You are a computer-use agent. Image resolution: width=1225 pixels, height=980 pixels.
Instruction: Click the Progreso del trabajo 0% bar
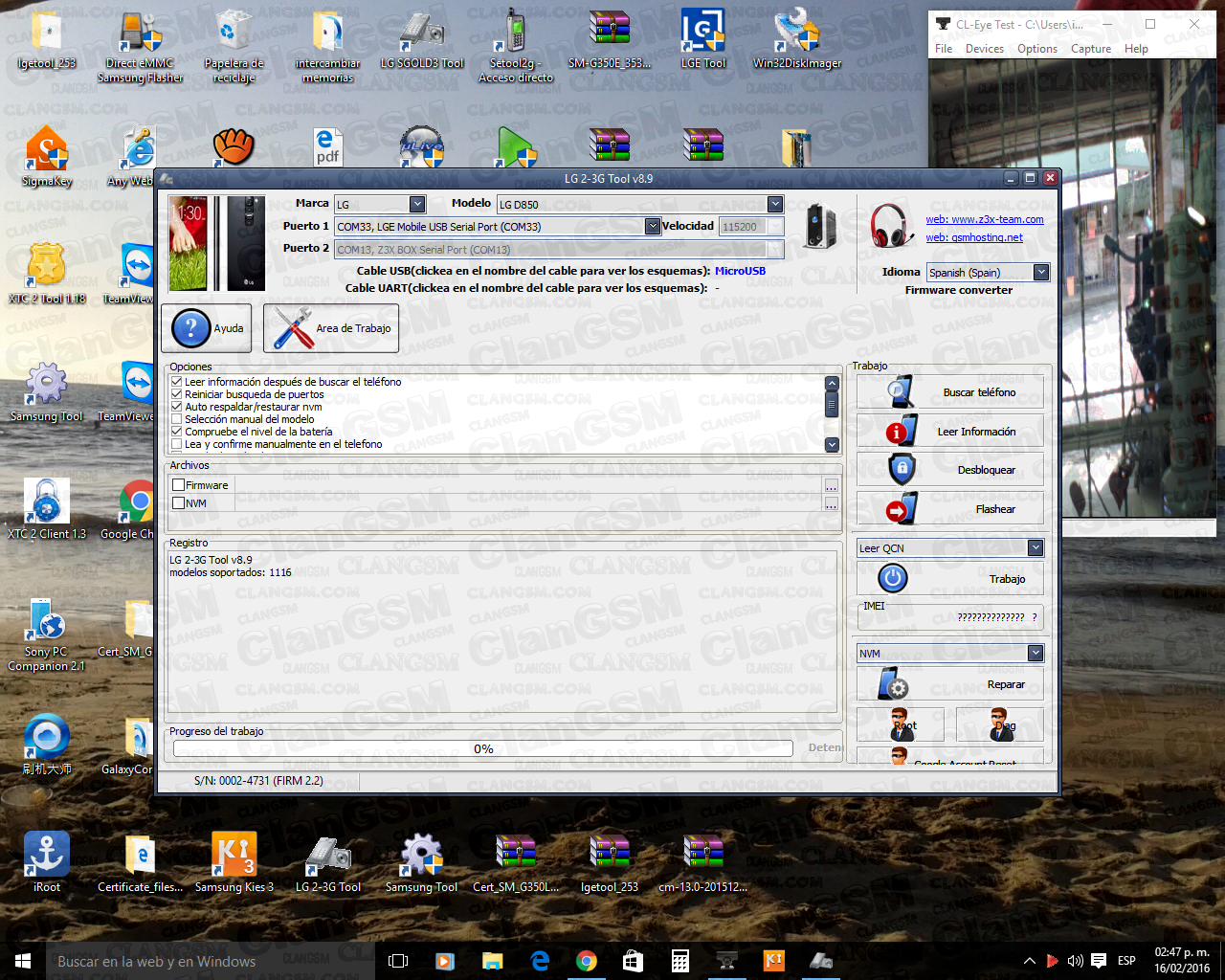[x=483, y=749]
